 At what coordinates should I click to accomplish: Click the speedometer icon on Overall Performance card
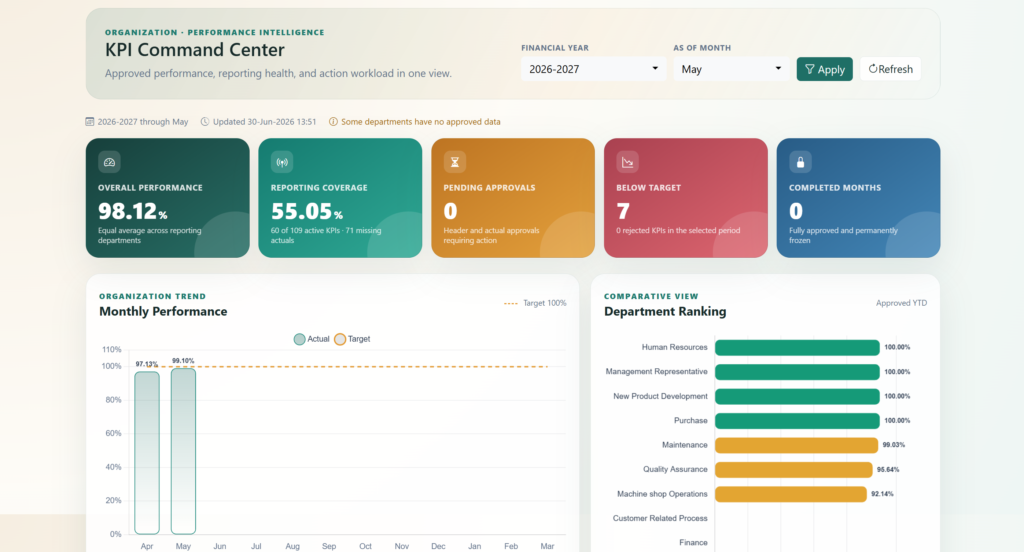coord(109,162)
